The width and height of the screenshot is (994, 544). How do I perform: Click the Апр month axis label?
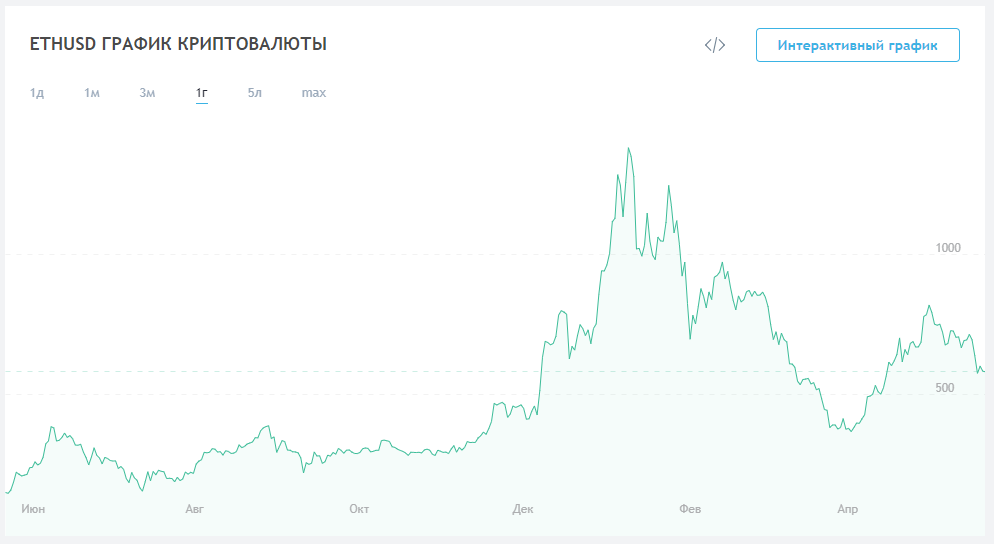coord(847,509)
